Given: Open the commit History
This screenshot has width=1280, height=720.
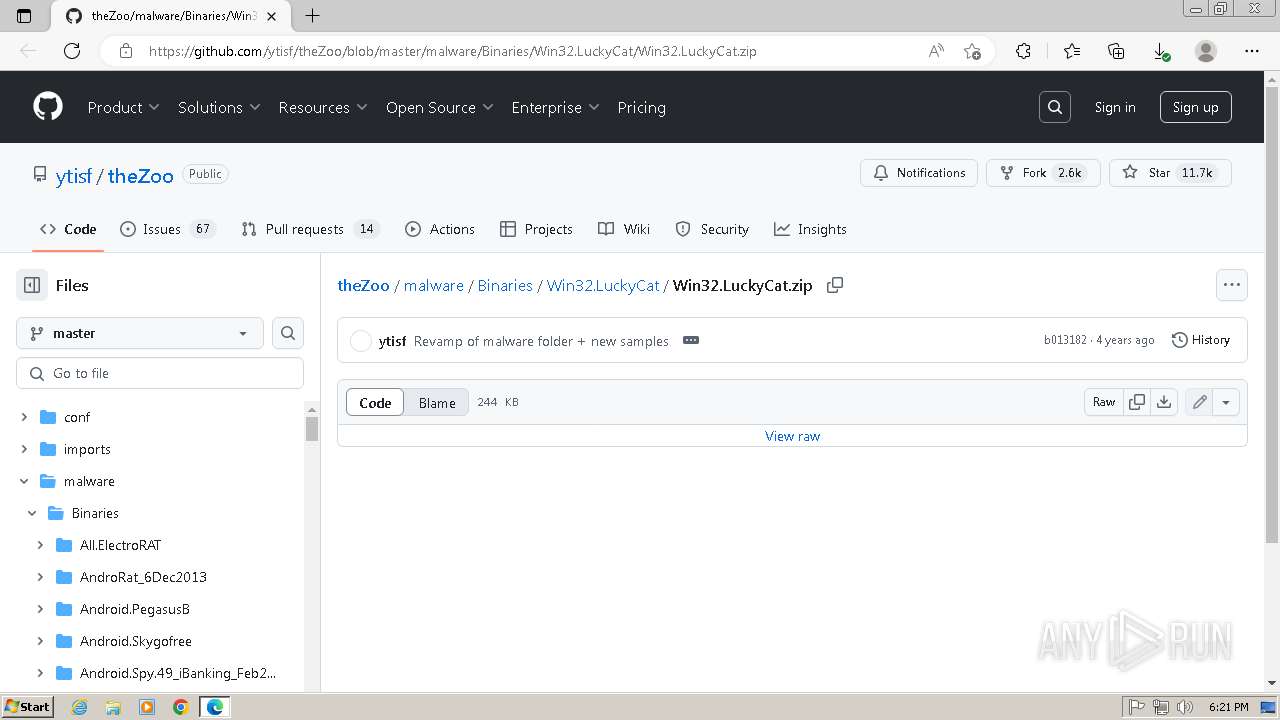Looking at the screenshot, I should coord(1200,340).
